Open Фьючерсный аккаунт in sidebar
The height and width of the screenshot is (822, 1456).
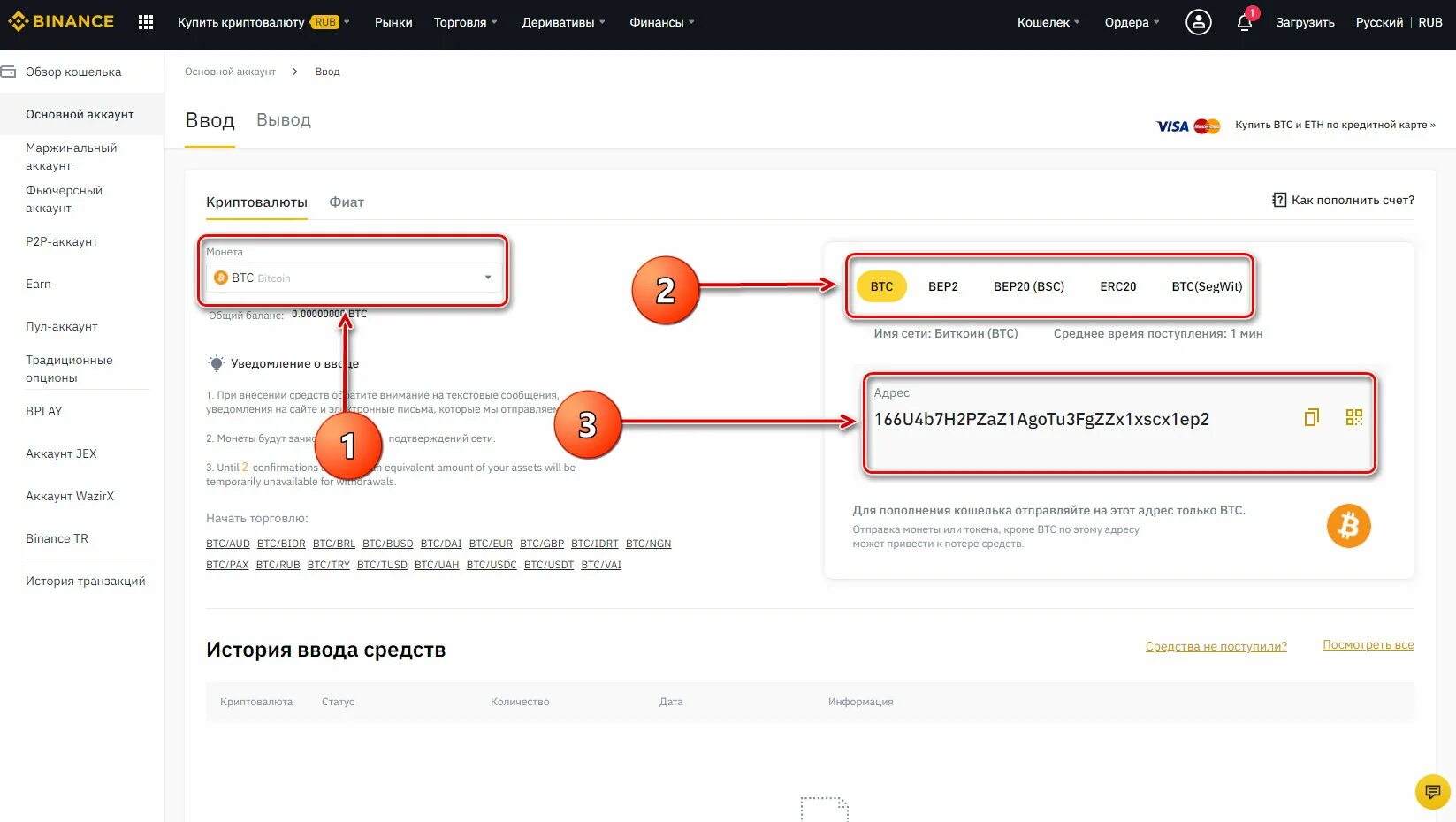64,199
